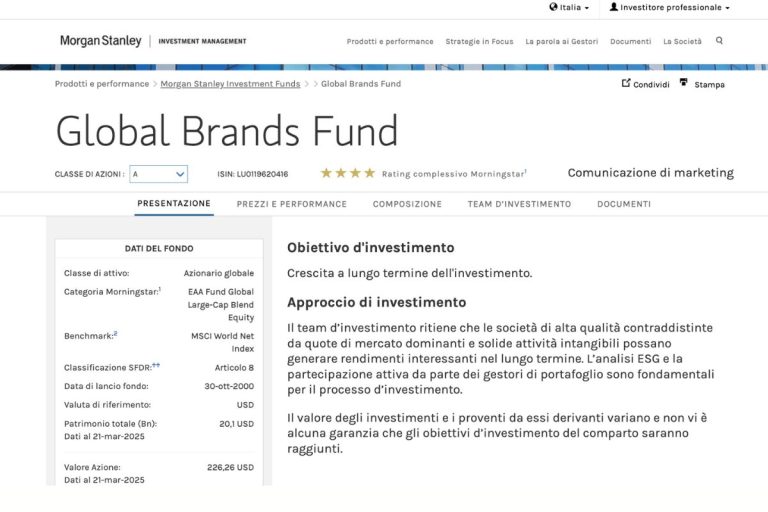The height and width of the screenshot is (512, 768).
Task: Click the MSCI World Net Index value
Action: click(223, 342)
